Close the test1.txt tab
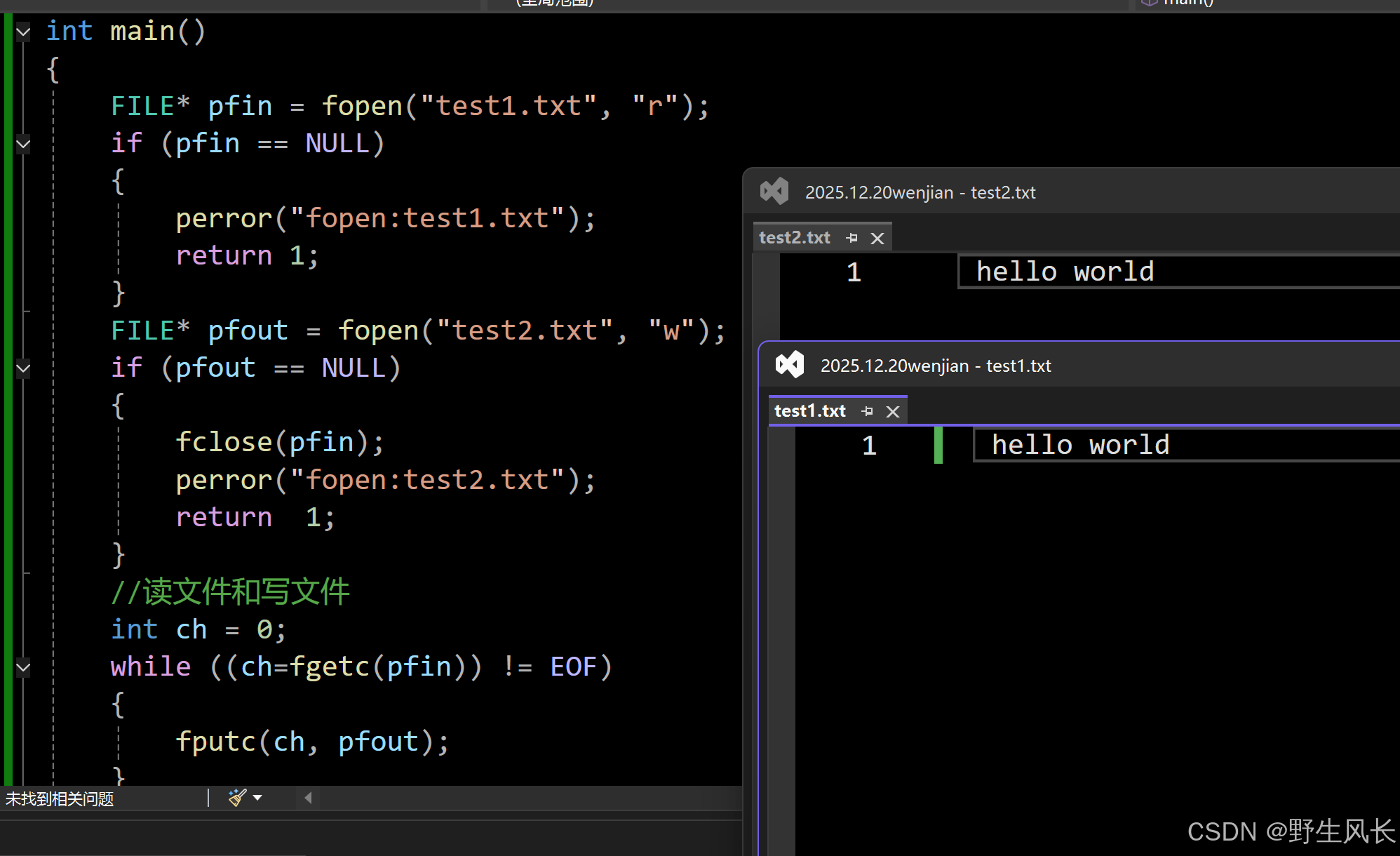1400x856 pixels. [892, 411]
